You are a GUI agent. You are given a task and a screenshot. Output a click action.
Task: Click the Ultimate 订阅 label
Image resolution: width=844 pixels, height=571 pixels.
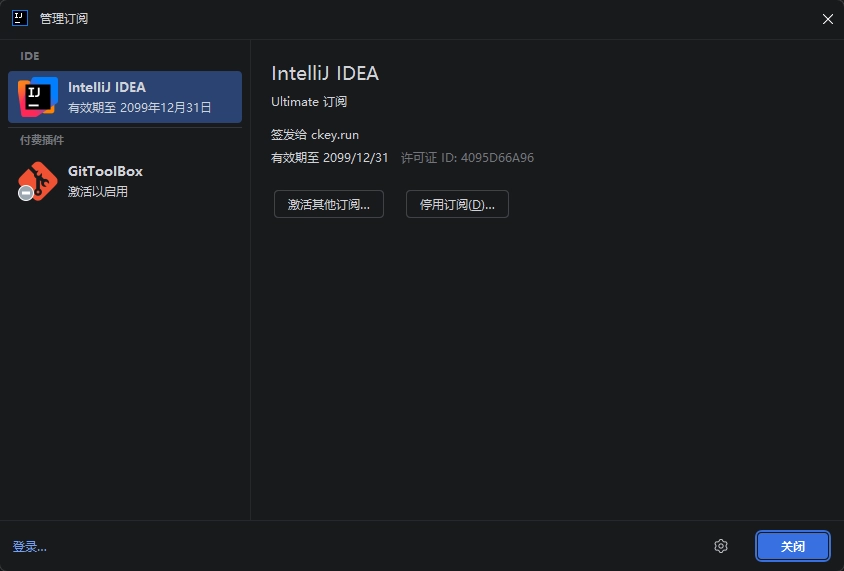(309, 102)
